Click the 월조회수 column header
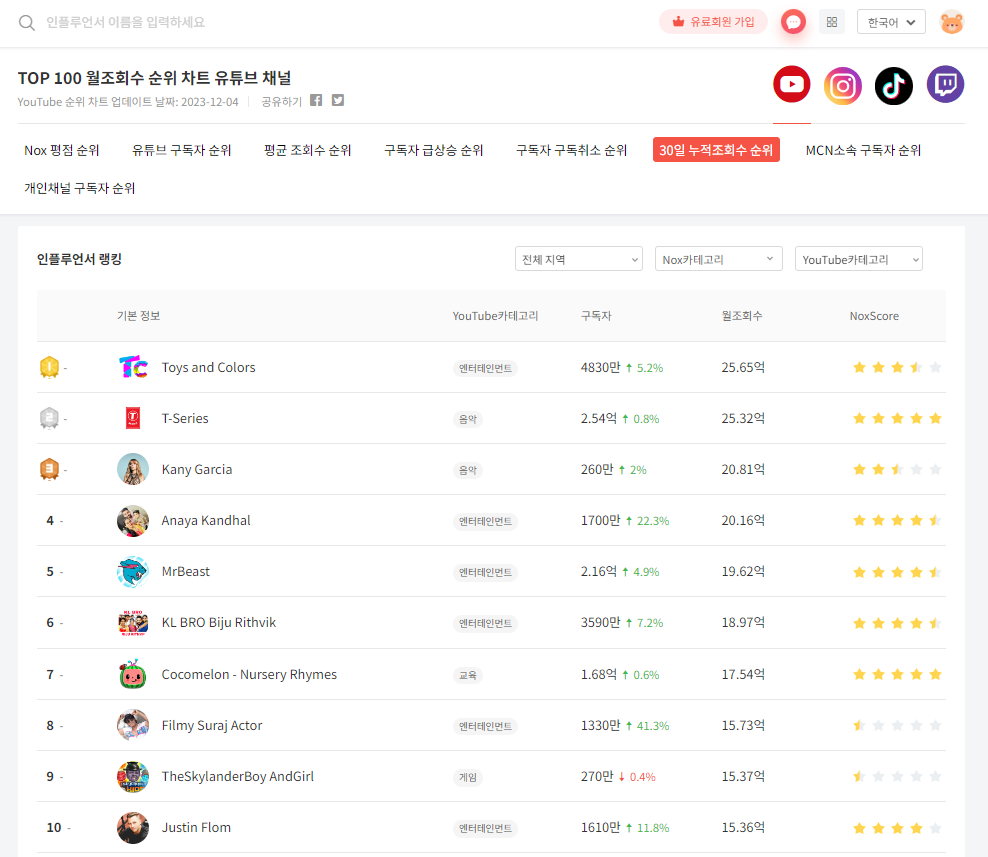 (x=742, y=316)
